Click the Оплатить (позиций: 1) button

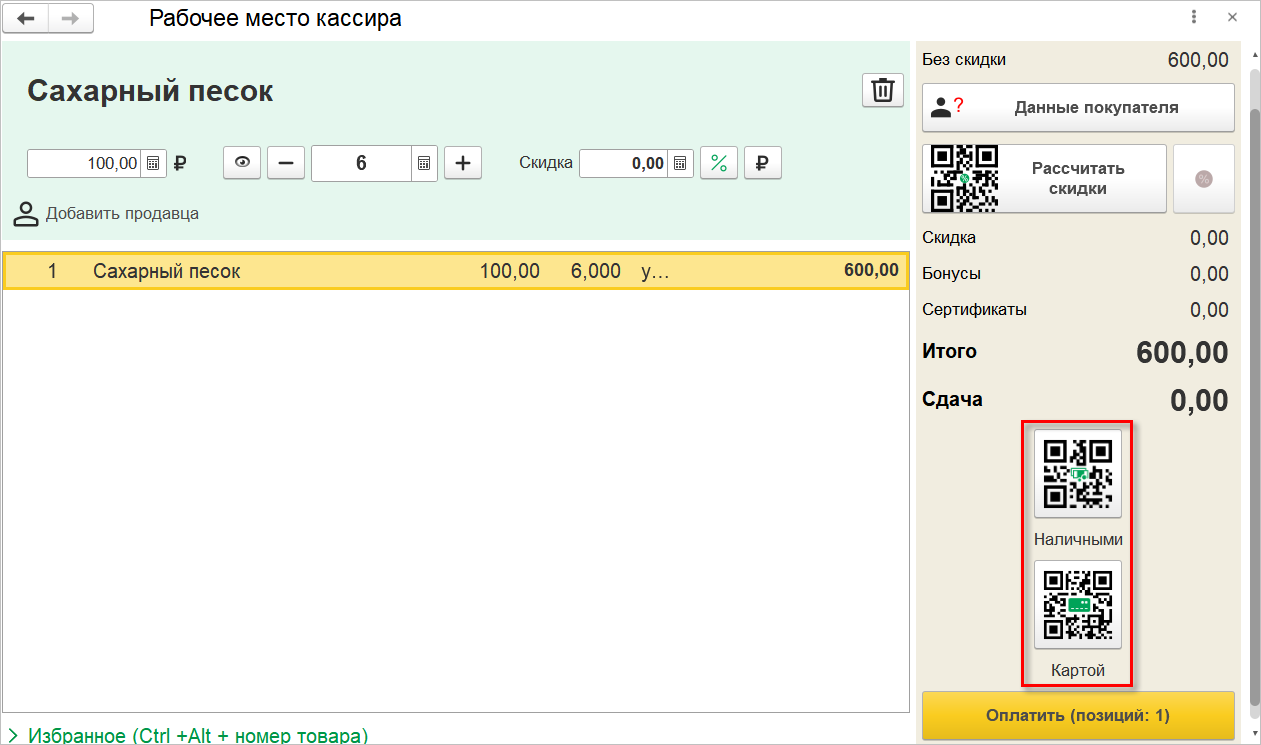coord(1078,716)
